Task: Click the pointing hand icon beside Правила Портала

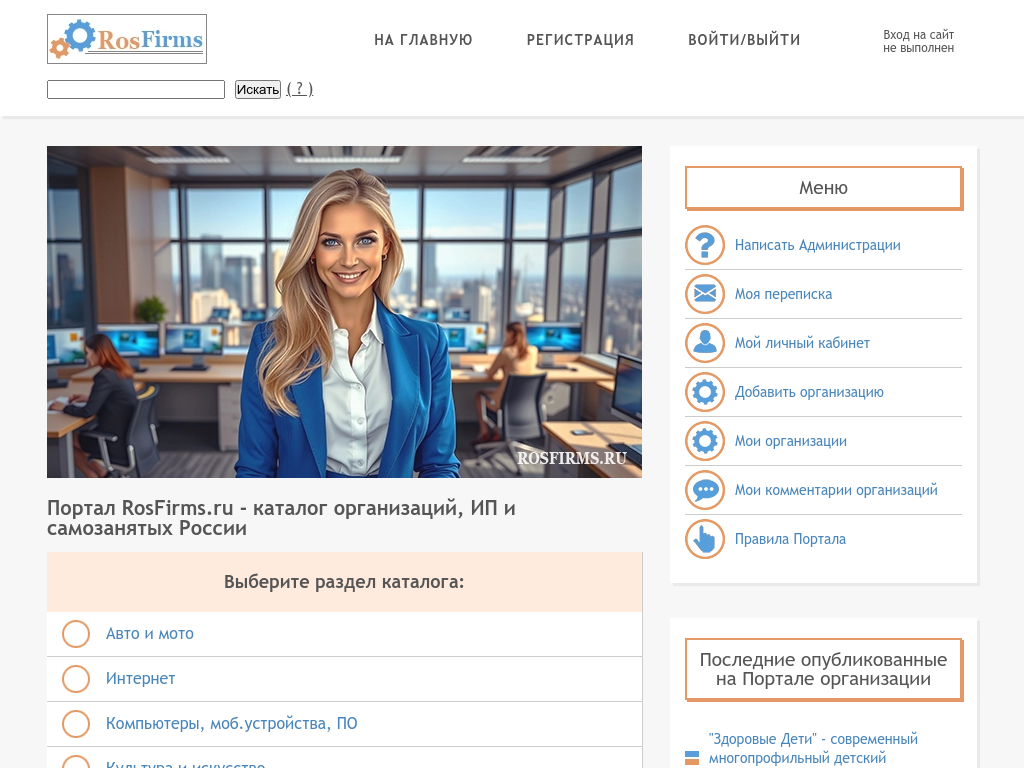Action: (x=705, y=539)
